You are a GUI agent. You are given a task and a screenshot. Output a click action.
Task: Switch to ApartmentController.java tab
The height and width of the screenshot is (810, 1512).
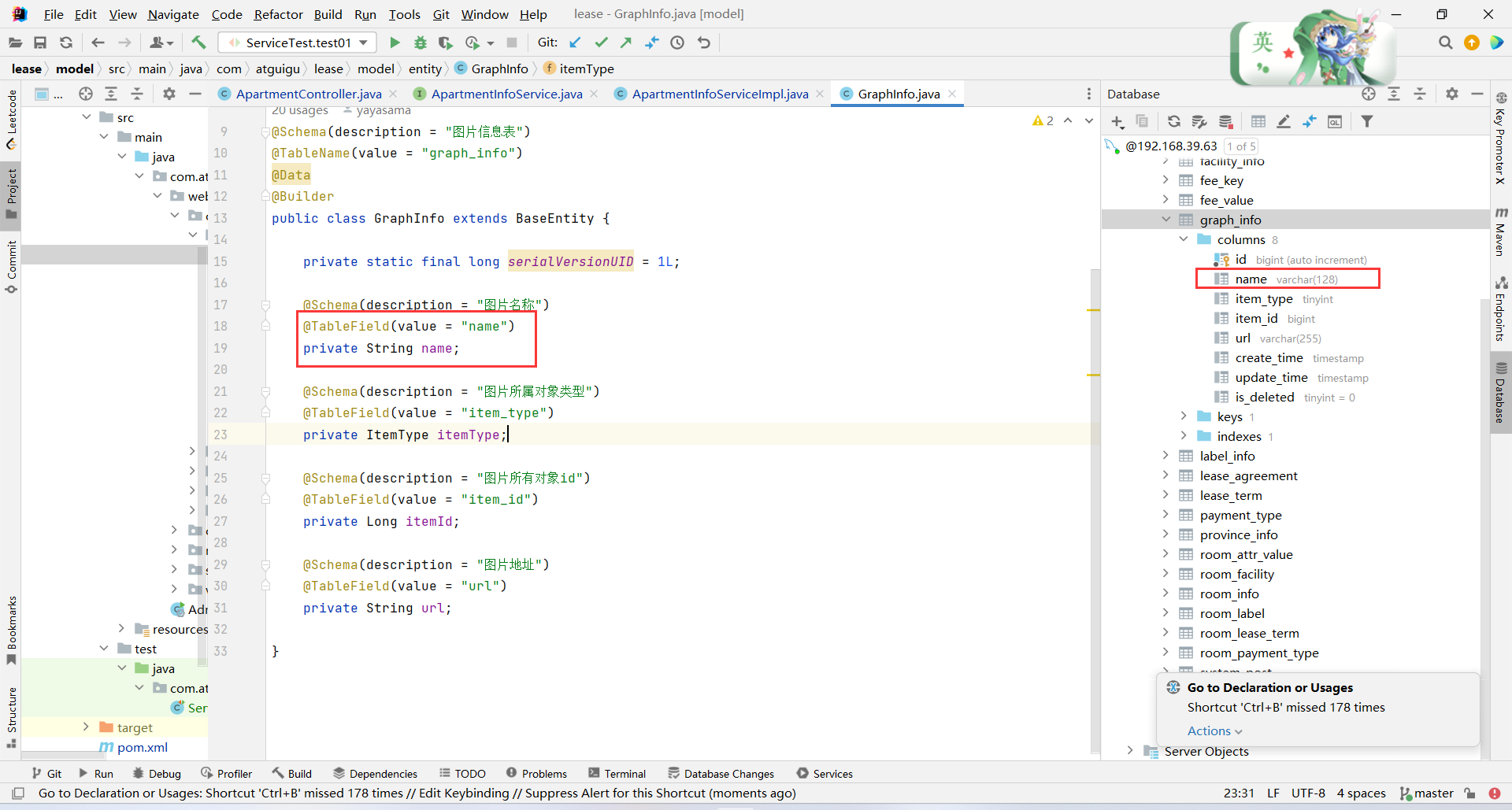309,94
